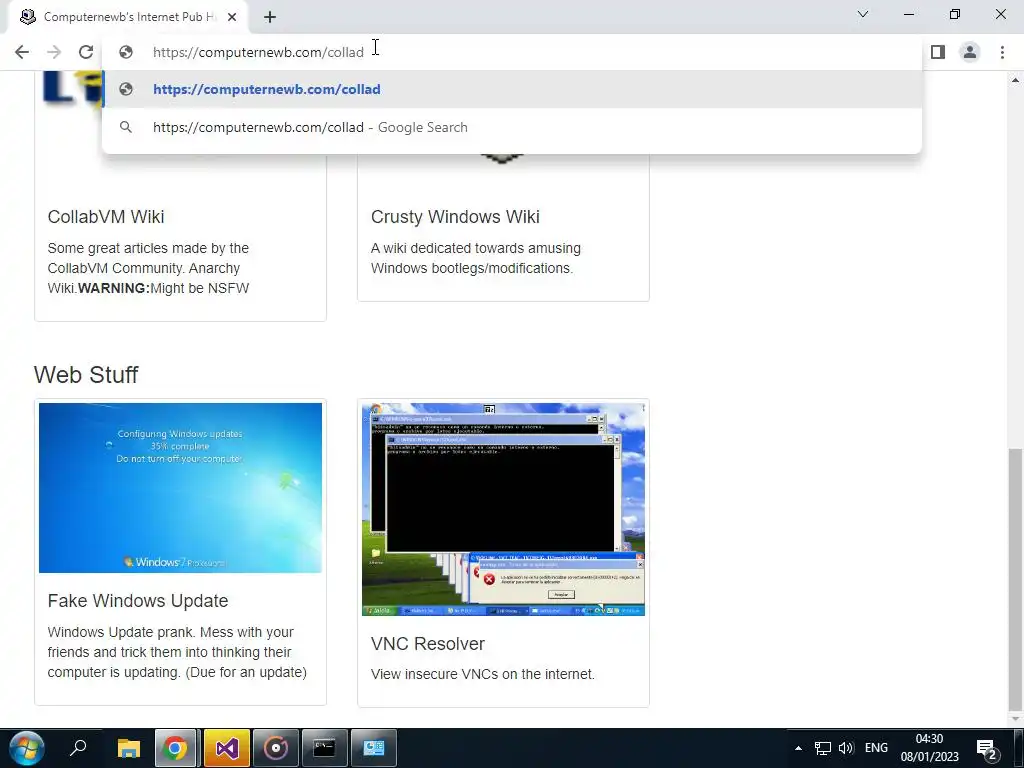Click the 'View insecure VNCs on the internet.' text
Viewport: 1024px width, 768px height.
[483, 674]
